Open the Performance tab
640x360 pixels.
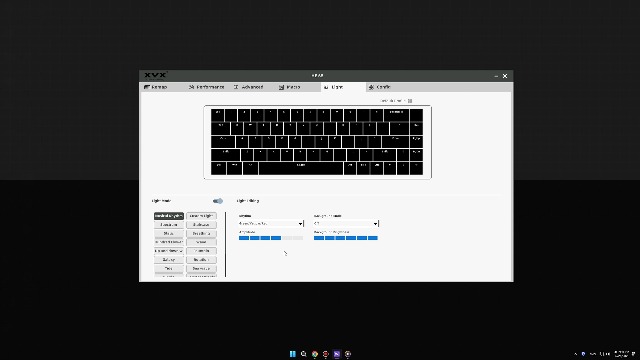point(207,87)
